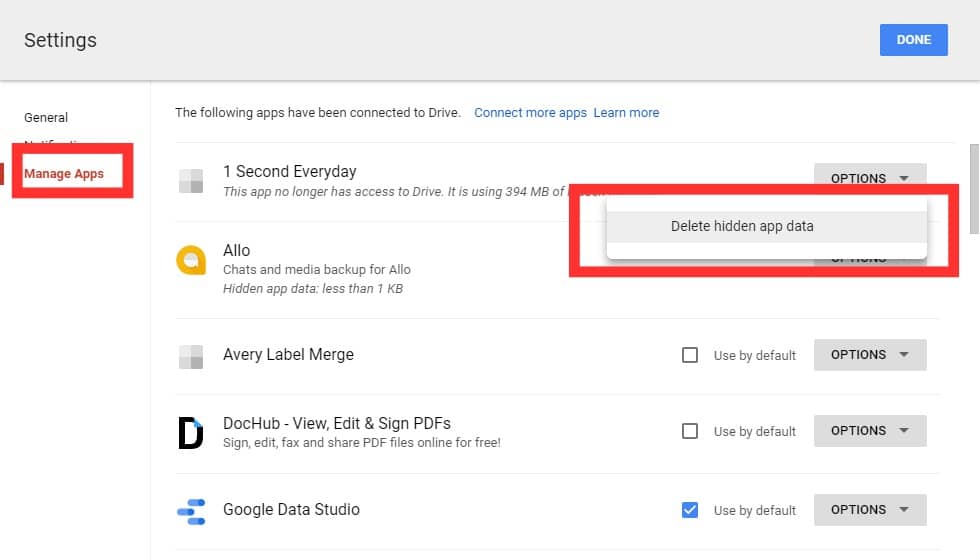The image size is (980, 560).
Task: Click 'Chats and media backup for Allo'
Action: click(316, 269)
